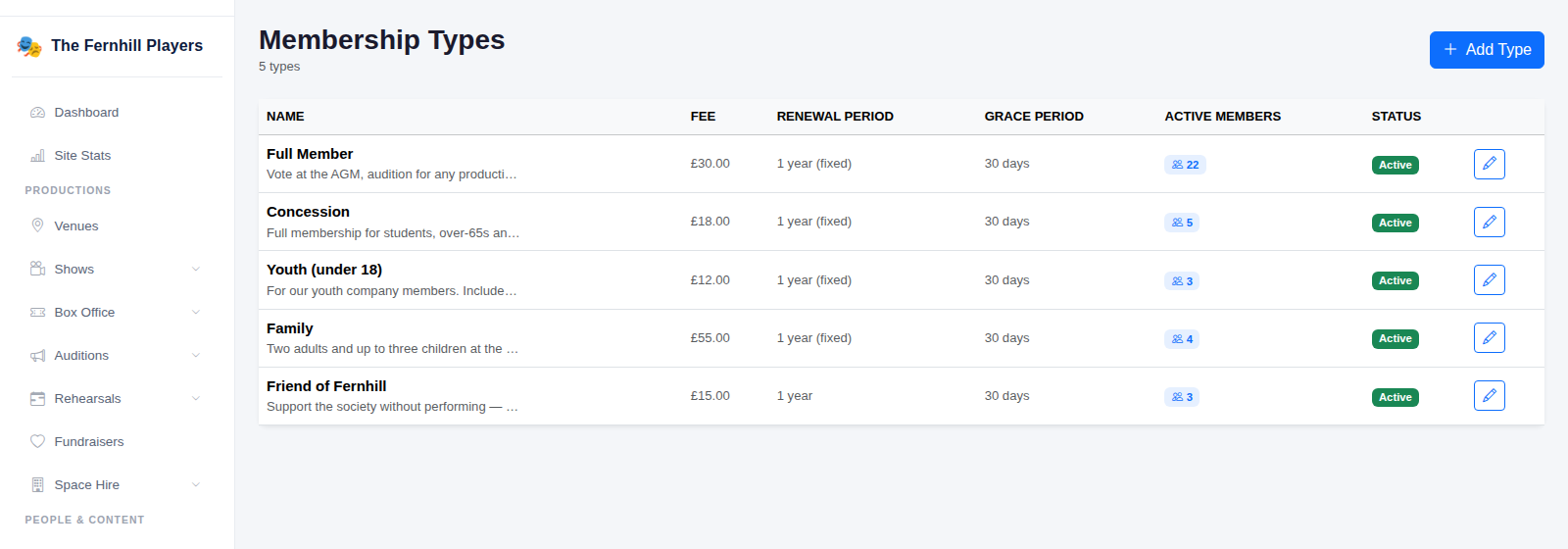This screenshot has width=1568, height=549.
Task: Click the Family 4 members badge
Action: click(1182, 339)
